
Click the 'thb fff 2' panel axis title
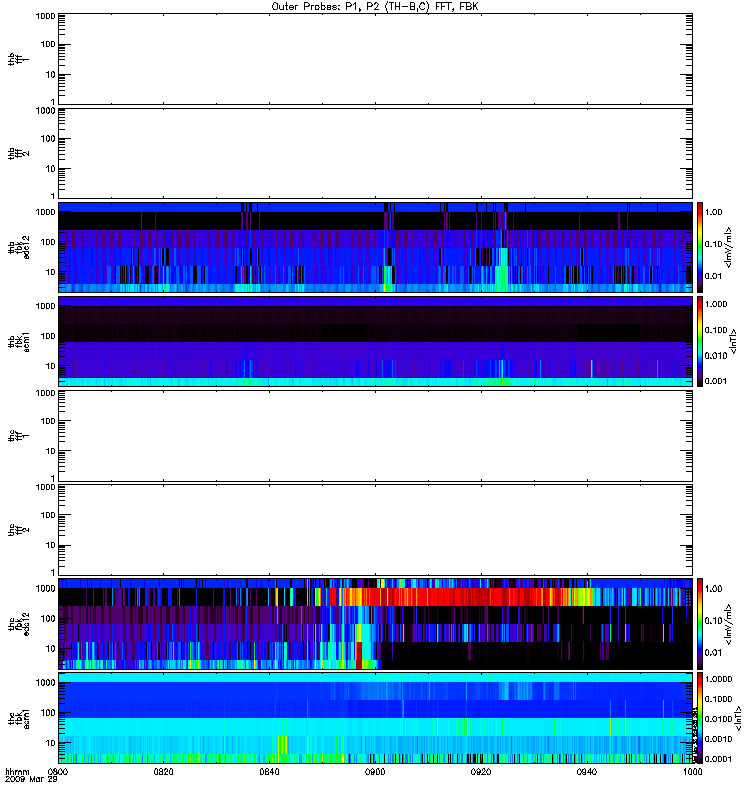pyautogui.click(x=19, y=153)
